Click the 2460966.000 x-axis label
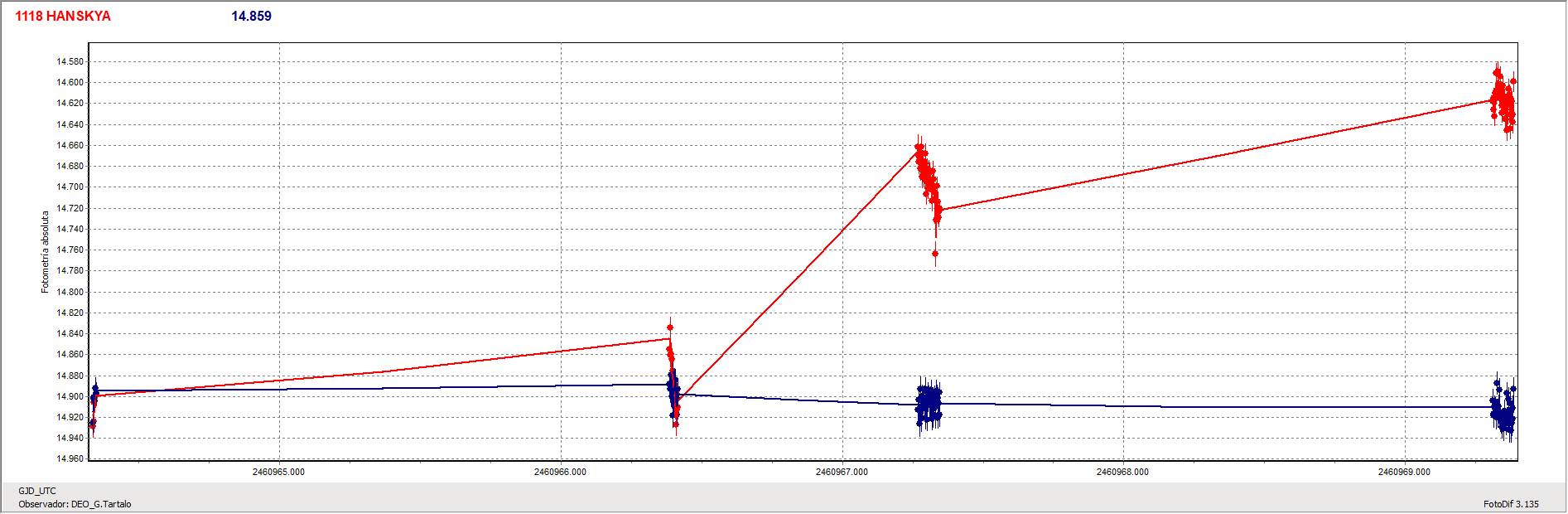This screenshot has height=514, width=1568. coord(560,472)
